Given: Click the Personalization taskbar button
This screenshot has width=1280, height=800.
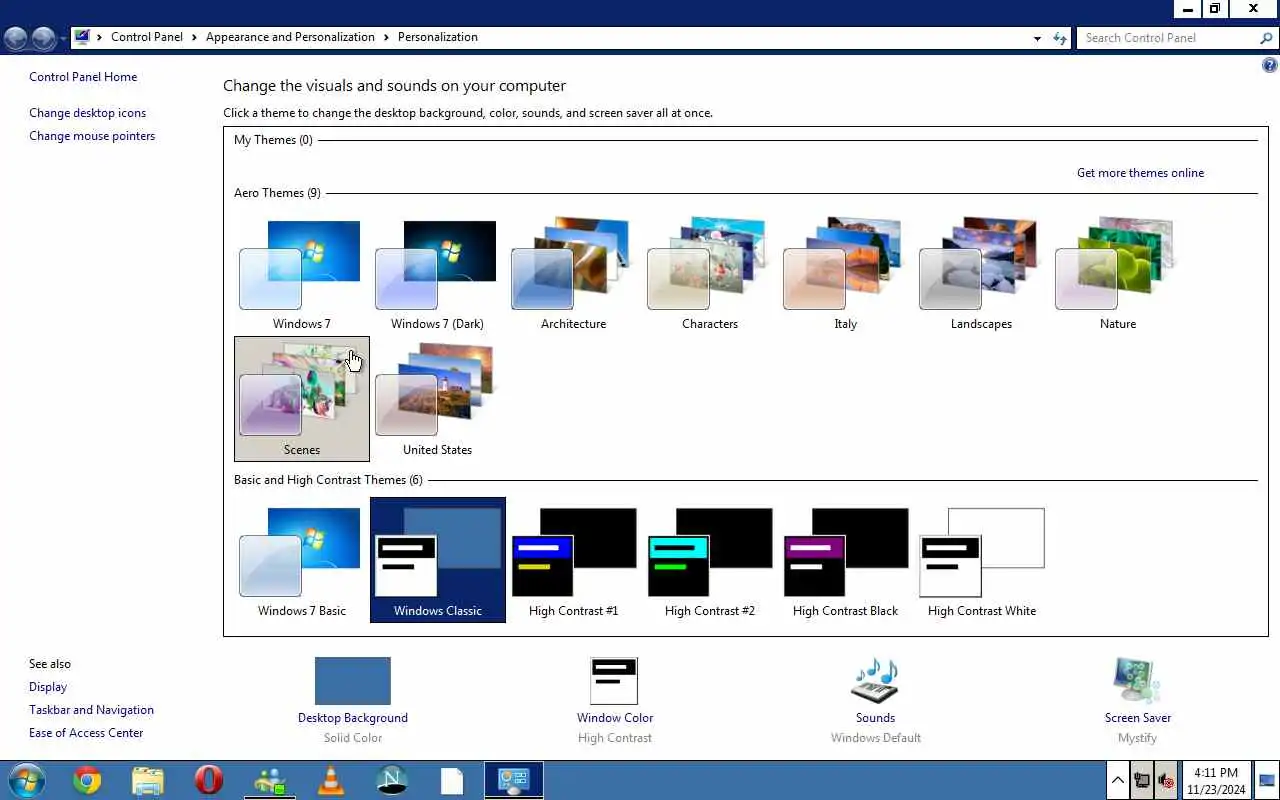Looking at the screenshot, I should pos(514,780).
